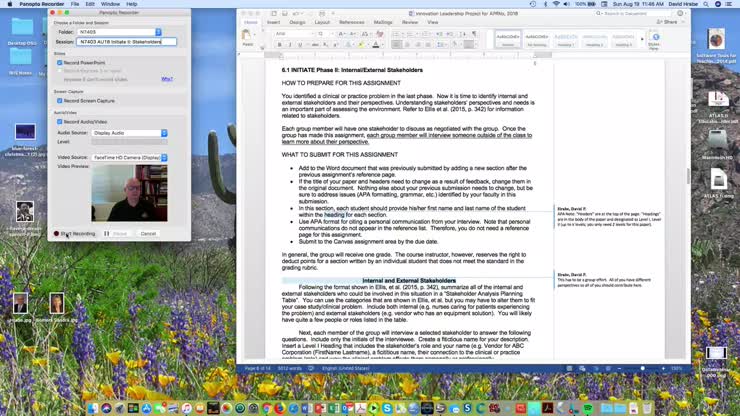Click the Word zoom slider handle
Image resolution: width=740 pixels, height=416 pixels.
pos(642,368)
